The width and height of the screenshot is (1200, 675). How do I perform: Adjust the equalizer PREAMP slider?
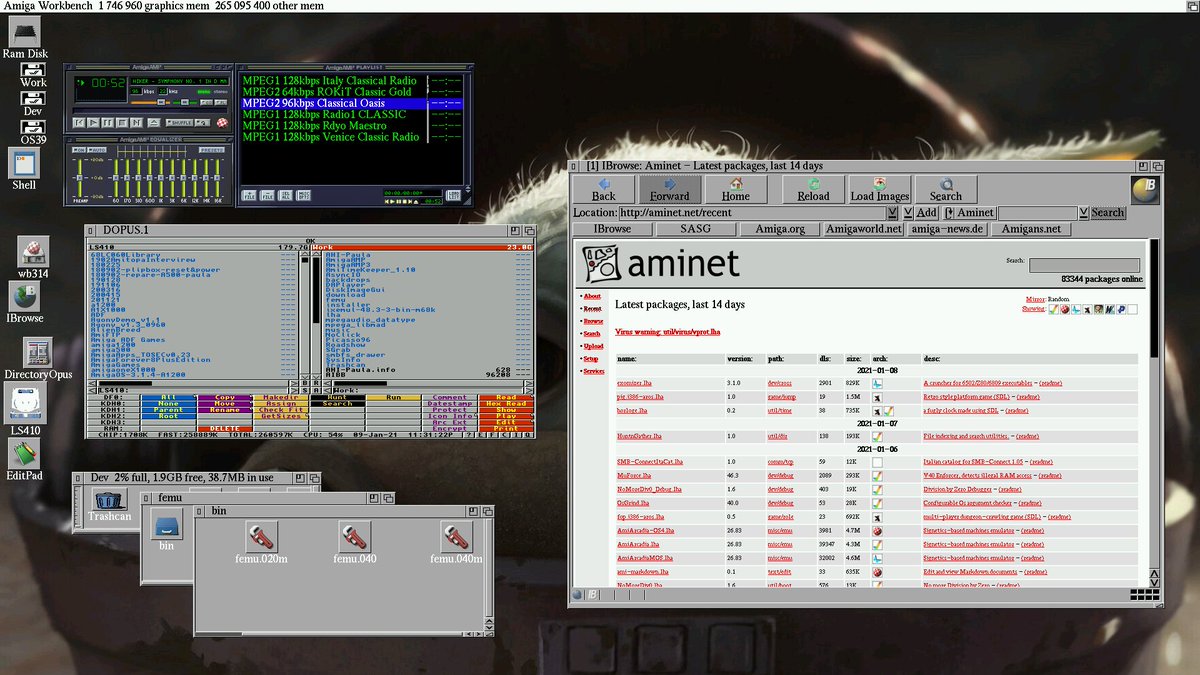pos(79,177)
